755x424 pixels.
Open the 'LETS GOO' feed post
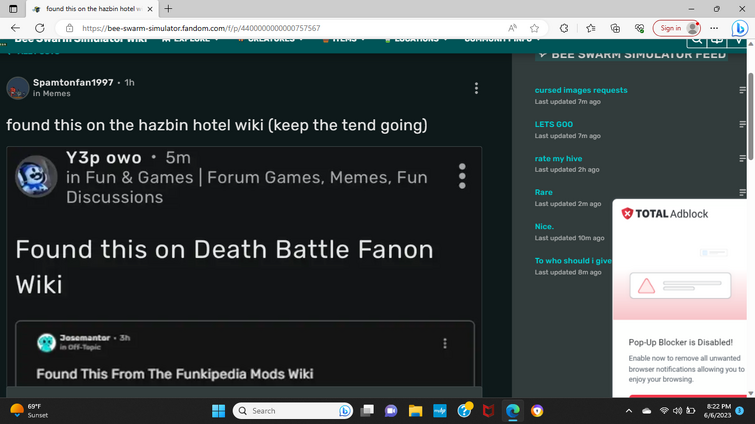[554, 124]
